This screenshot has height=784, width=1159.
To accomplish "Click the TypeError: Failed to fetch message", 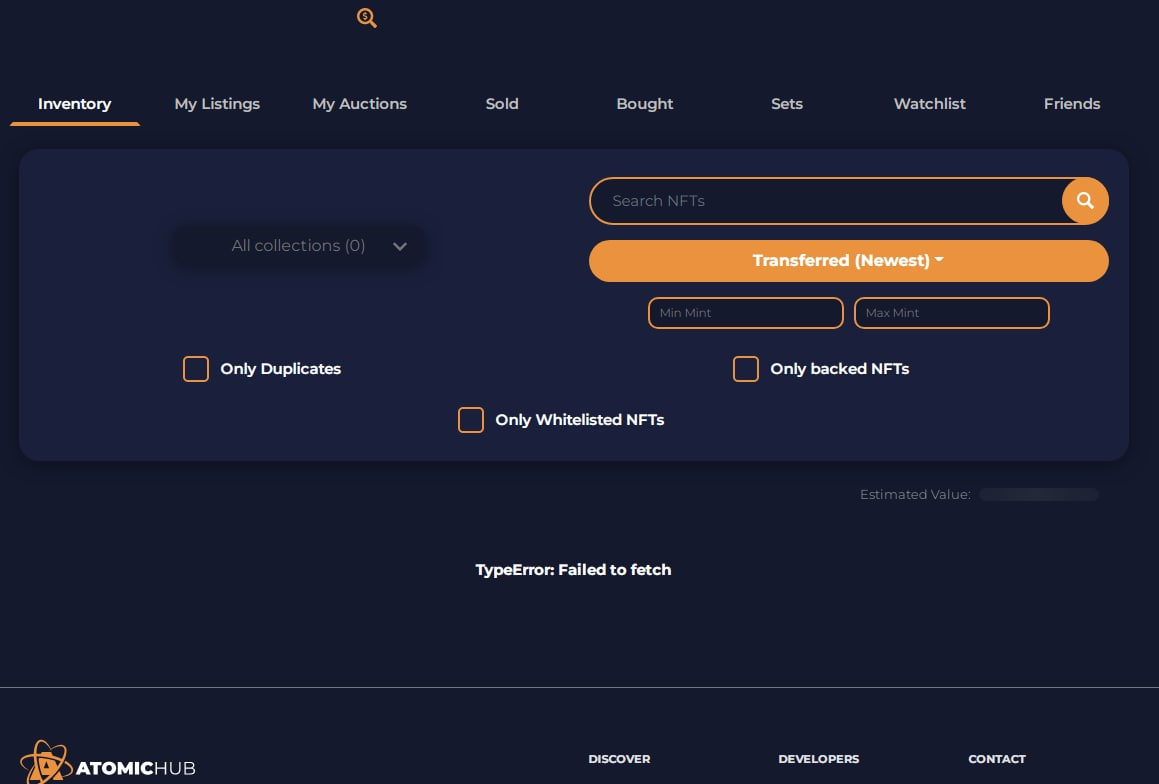I will 573,570.
